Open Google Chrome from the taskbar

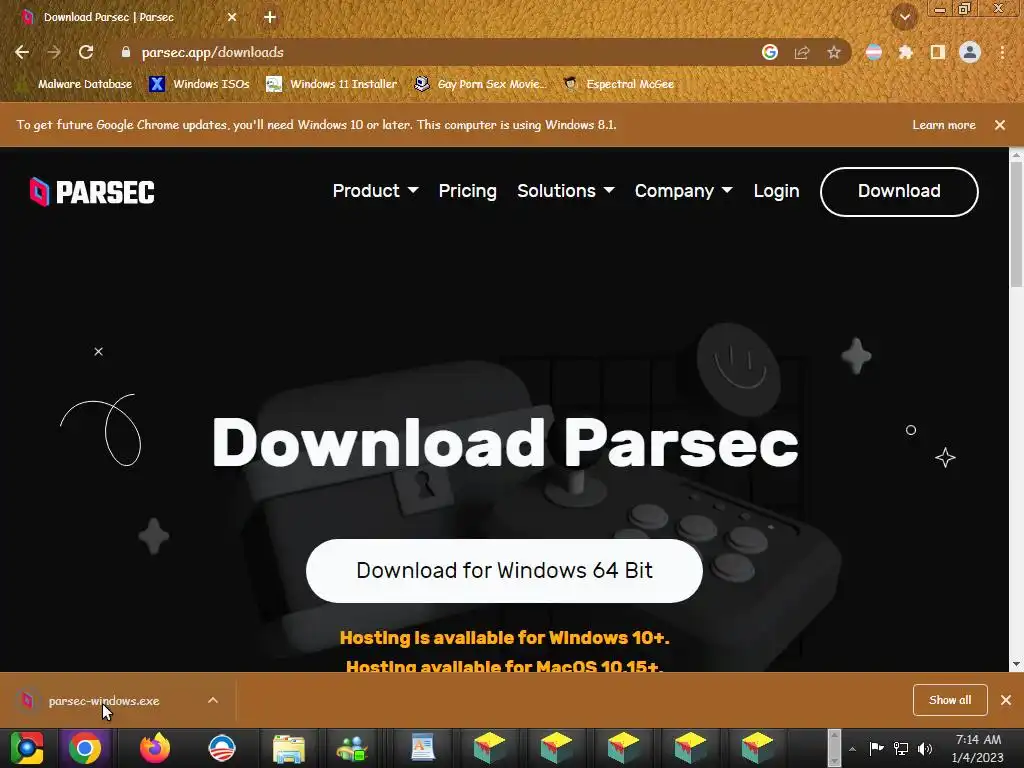click(85, 748)
